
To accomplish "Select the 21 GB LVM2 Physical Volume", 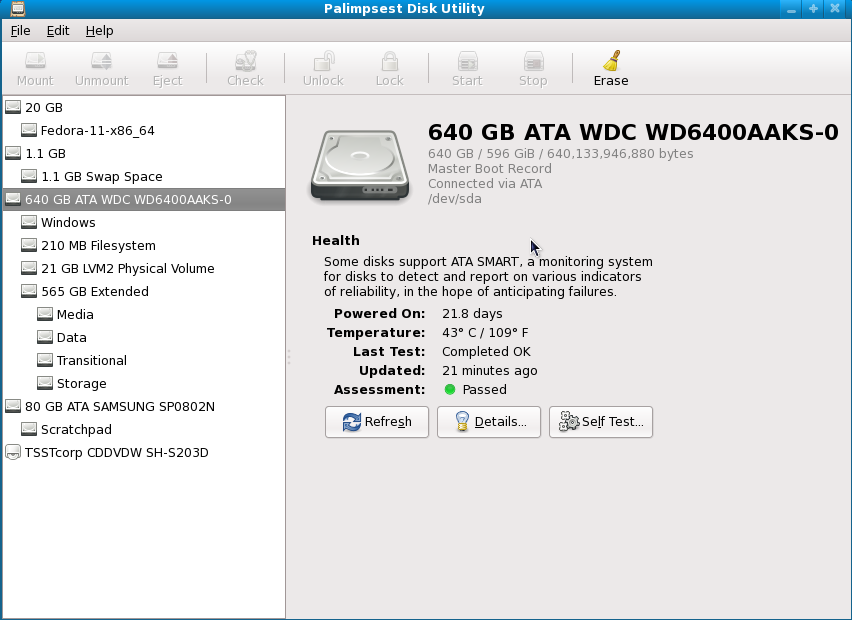I will pyautogui.click(x=144, y=268).
